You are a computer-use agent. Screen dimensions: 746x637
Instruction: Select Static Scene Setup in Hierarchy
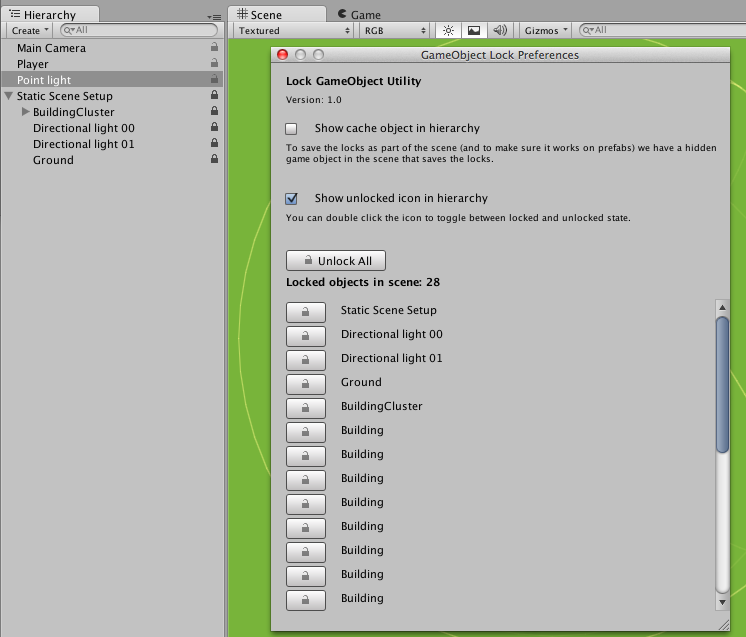[x=112, y=96]
